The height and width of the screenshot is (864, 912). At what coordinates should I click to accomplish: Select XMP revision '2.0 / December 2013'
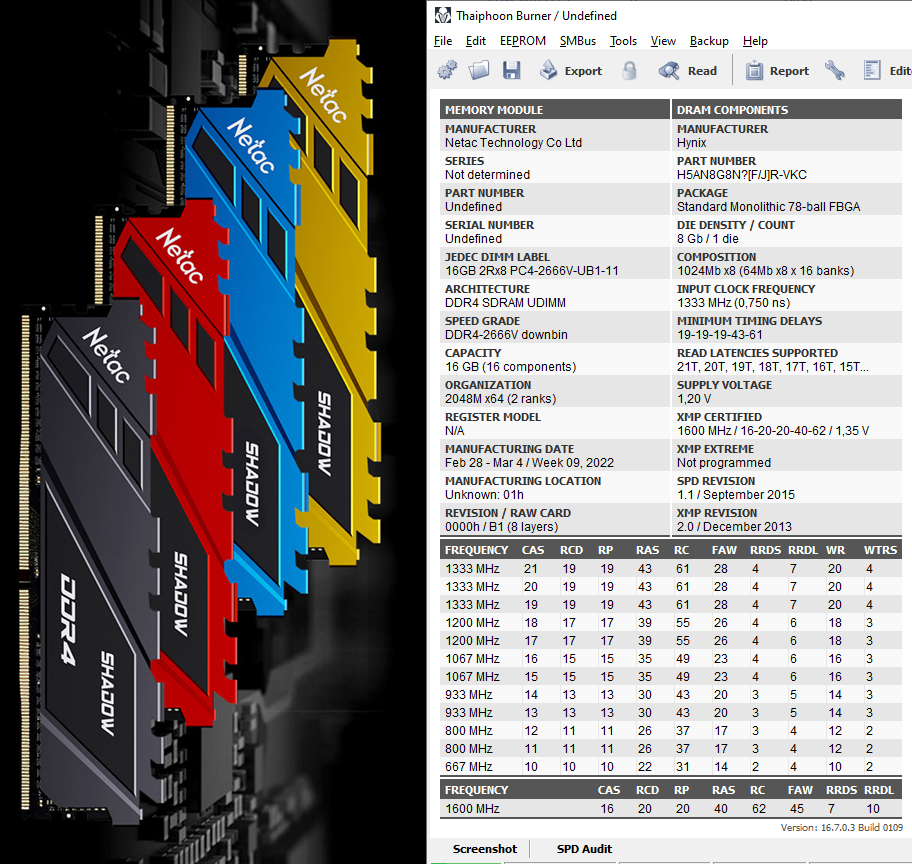(x=734, y=527)
